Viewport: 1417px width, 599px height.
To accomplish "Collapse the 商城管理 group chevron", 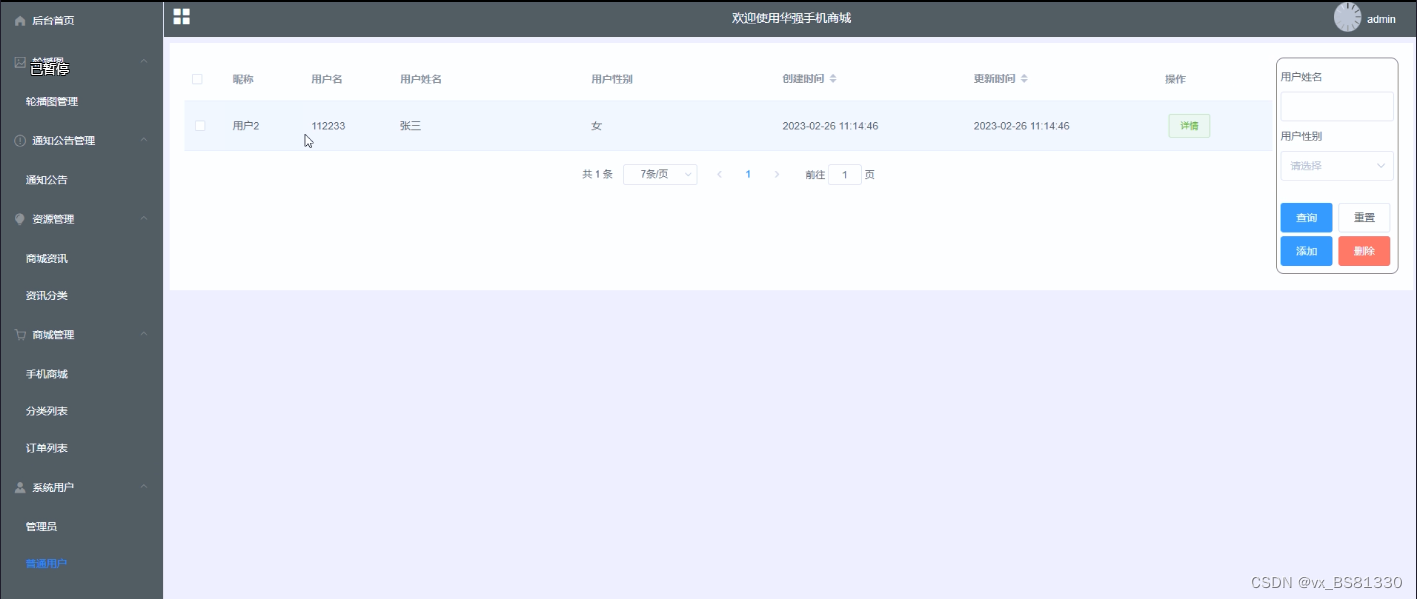I will click(144, 335).
